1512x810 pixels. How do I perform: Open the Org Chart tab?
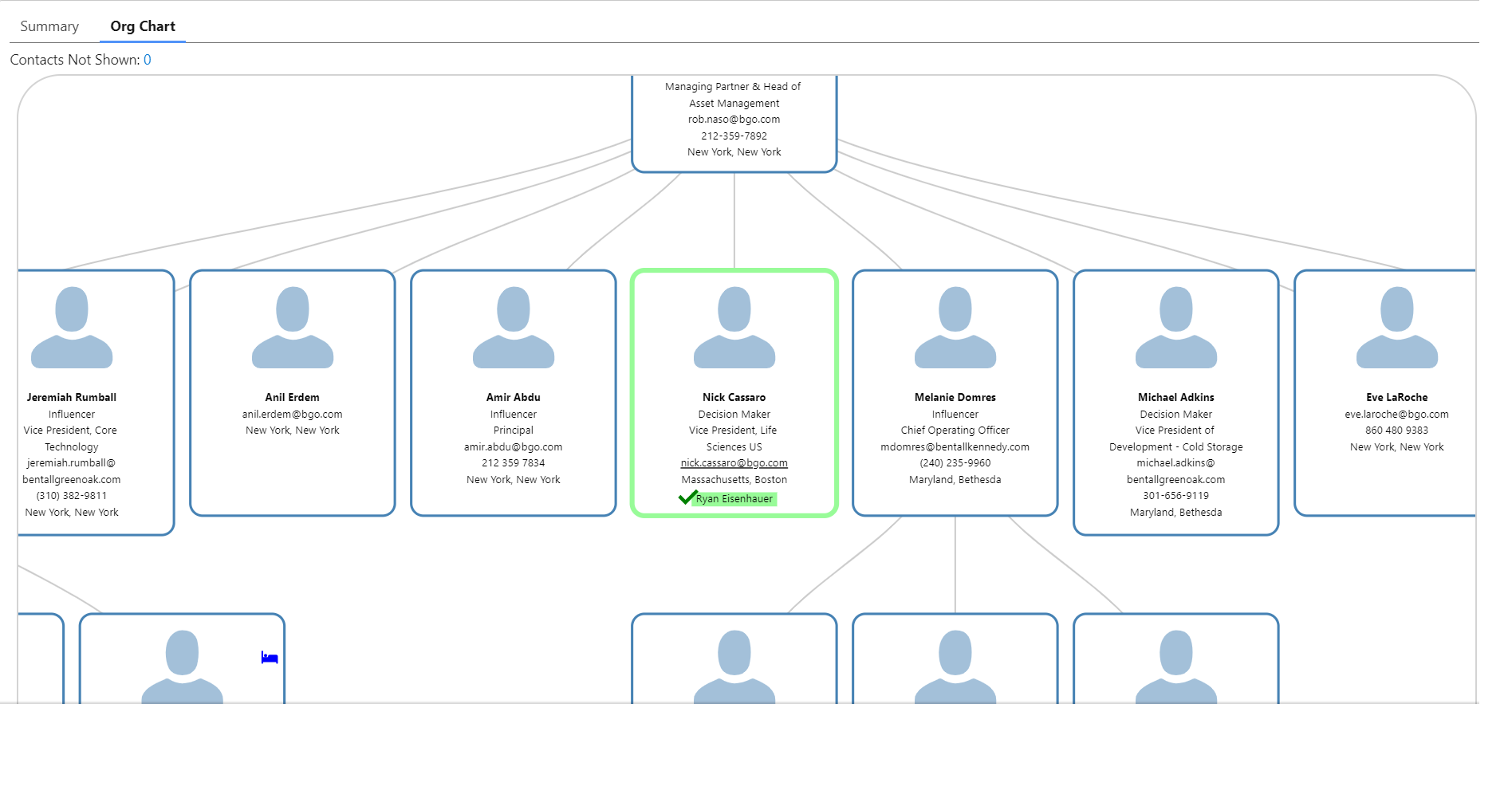(x=143, y=26)
